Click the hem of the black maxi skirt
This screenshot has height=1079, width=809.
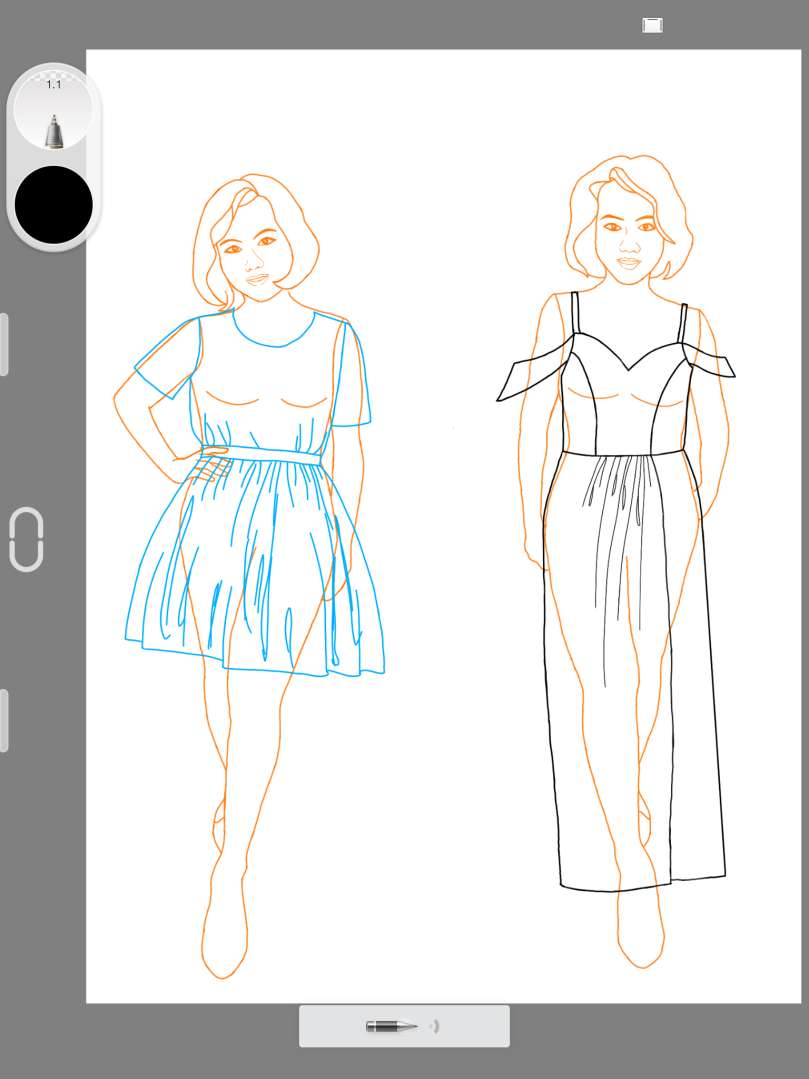click(x=643, y=884)
